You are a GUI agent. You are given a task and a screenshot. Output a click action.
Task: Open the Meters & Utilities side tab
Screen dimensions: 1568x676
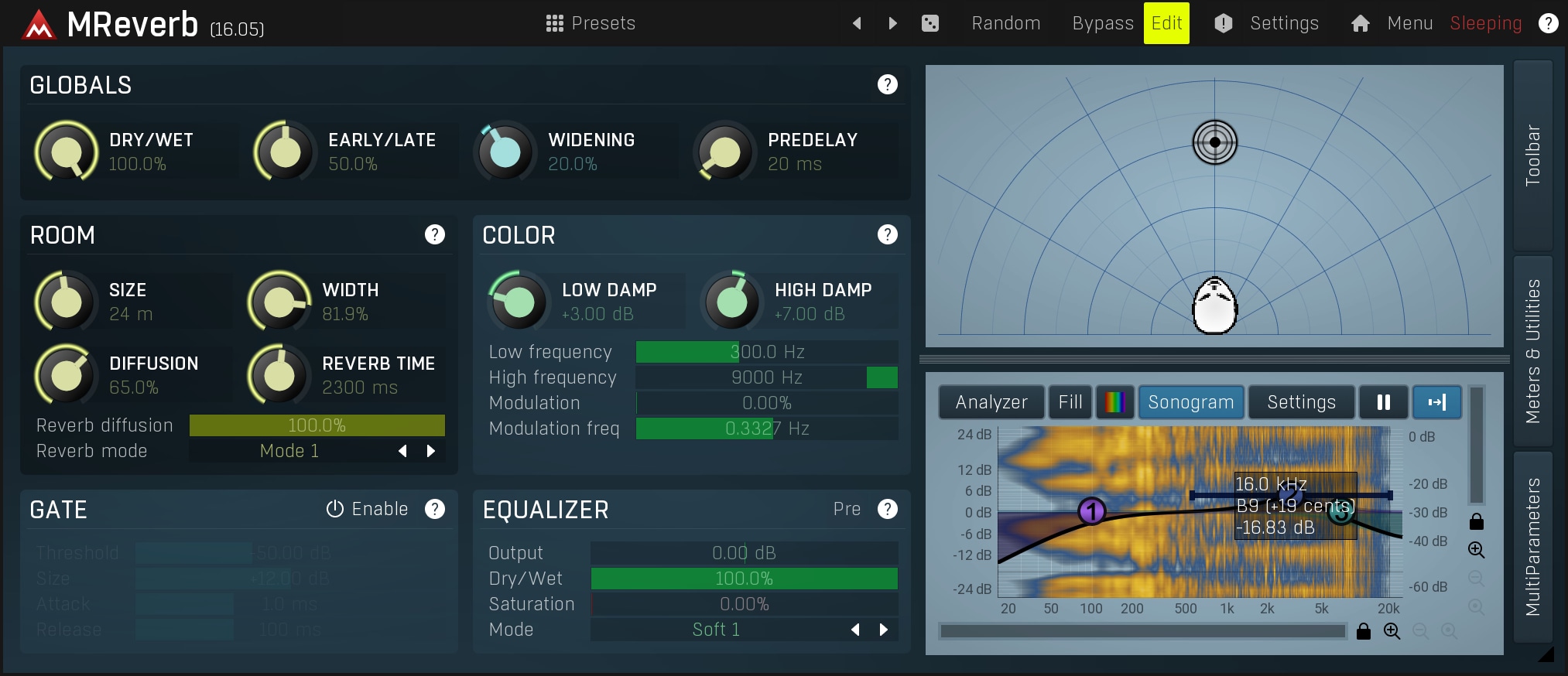coord(1532,351)
